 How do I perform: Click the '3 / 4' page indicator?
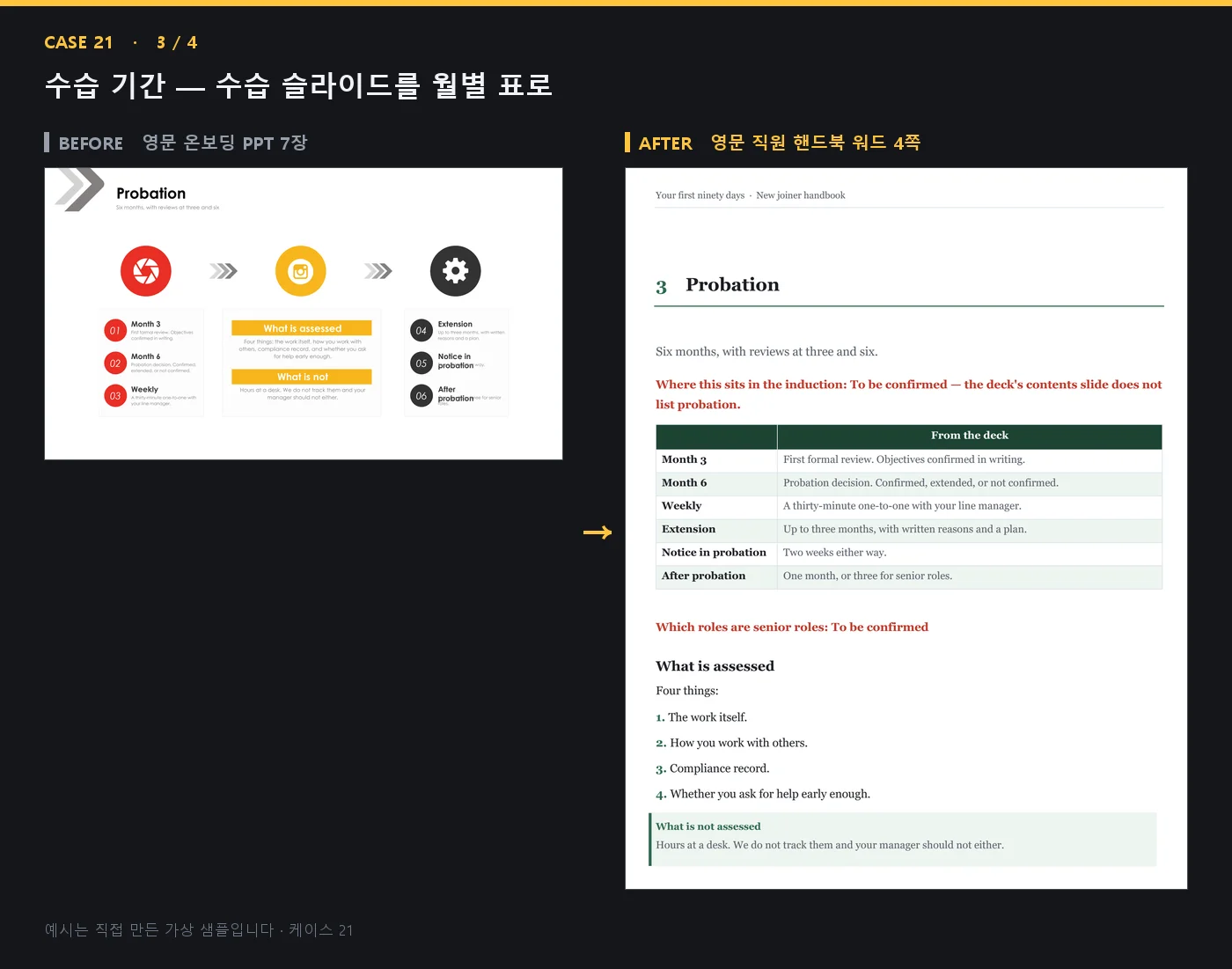(177, 42)
